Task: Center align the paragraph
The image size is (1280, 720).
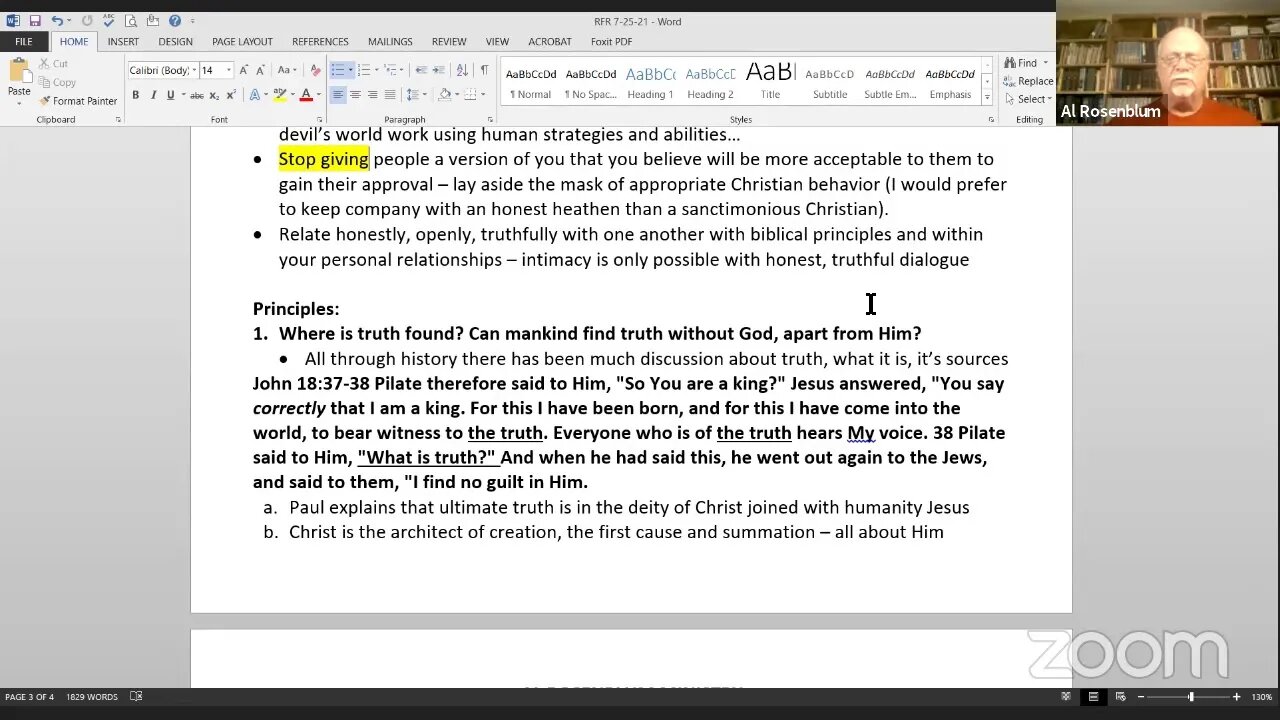Action: tap(355, 95)
